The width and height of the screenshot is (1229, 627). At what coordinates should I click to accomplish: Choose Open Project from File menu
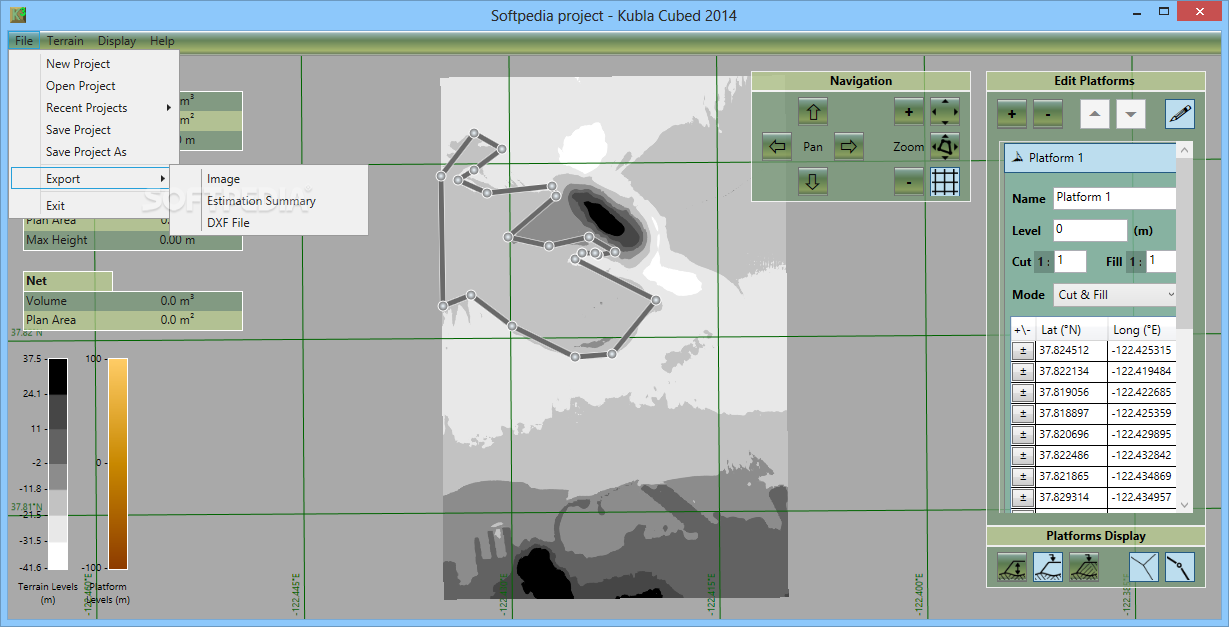click(x=94, y=86)
